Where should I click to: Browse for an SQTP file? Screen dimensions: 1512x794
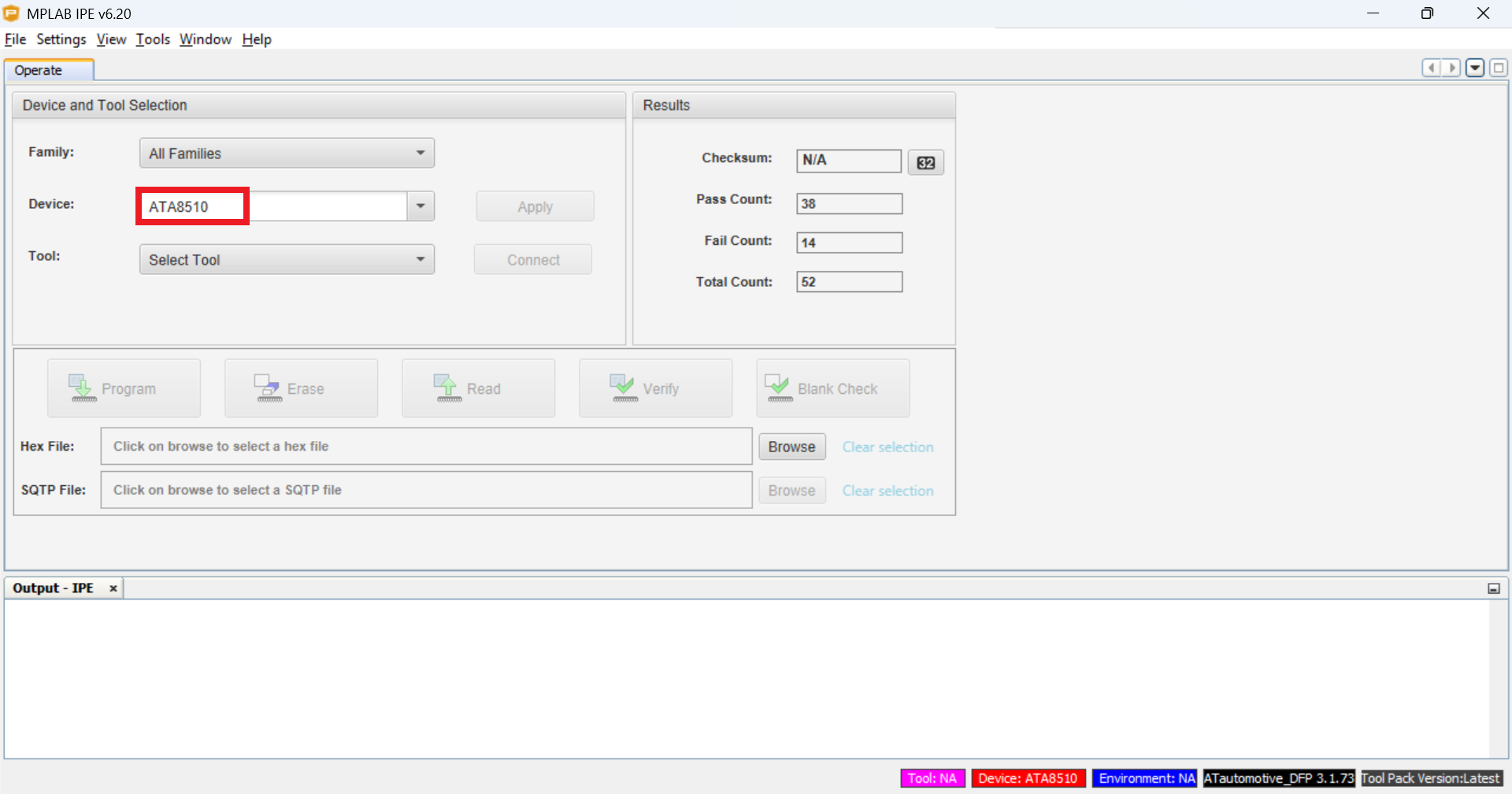click(x=791, y=490)
